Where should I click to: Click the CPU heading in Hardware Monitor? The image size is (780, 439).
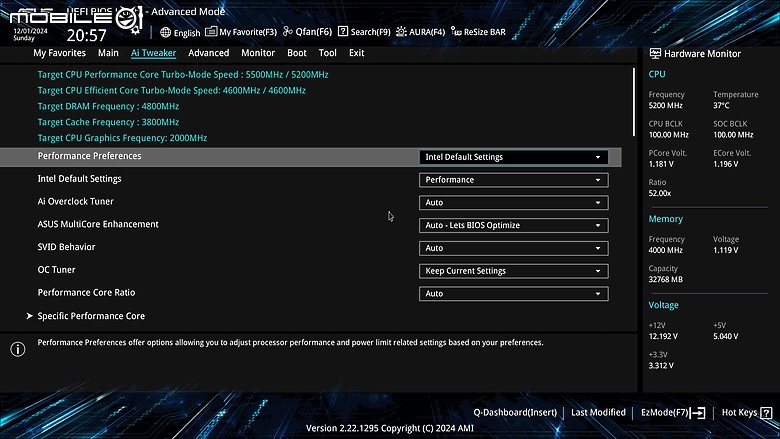[x=657, y=74]
